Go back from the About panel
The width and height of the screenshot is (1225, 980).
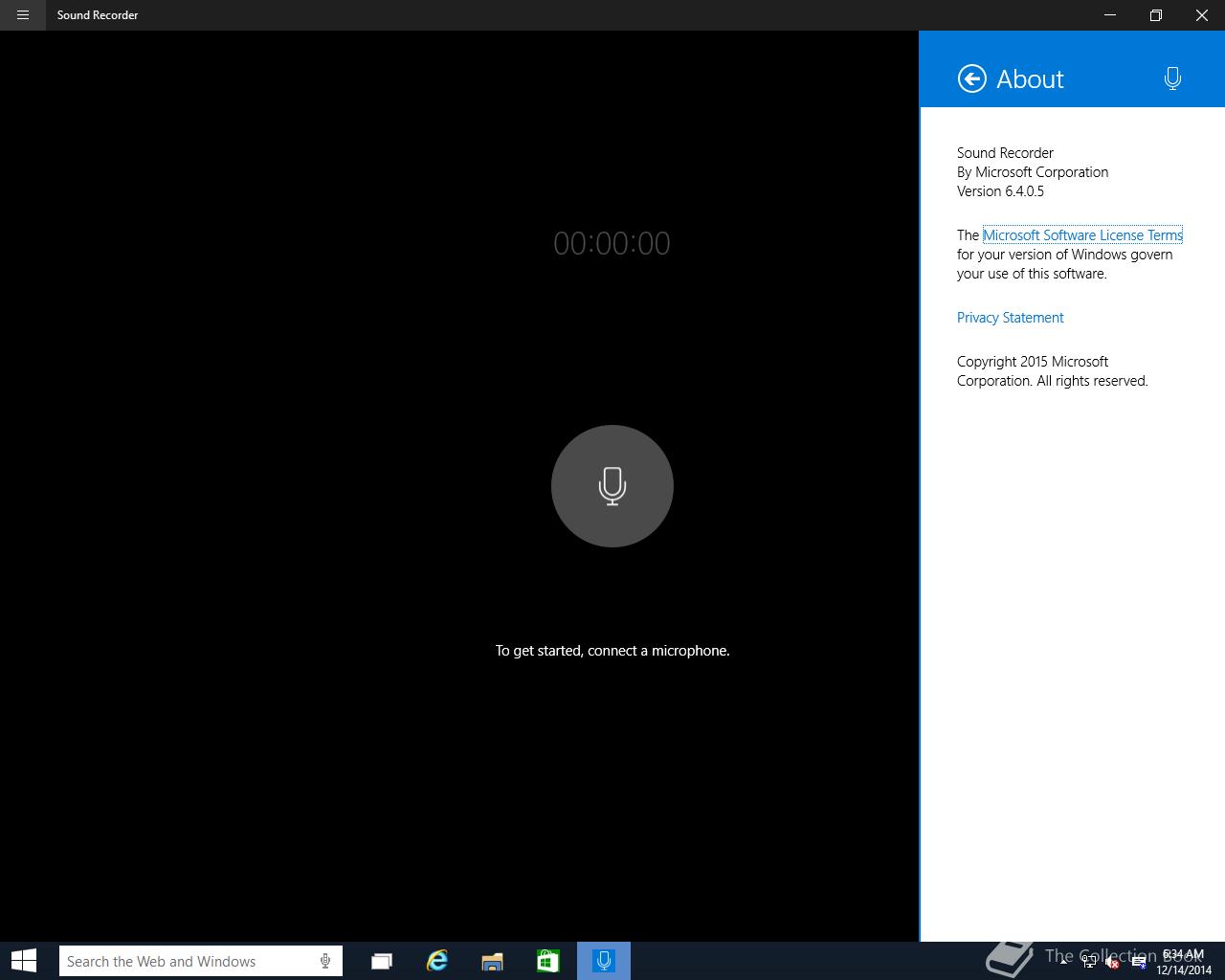[x=972, y=78]
